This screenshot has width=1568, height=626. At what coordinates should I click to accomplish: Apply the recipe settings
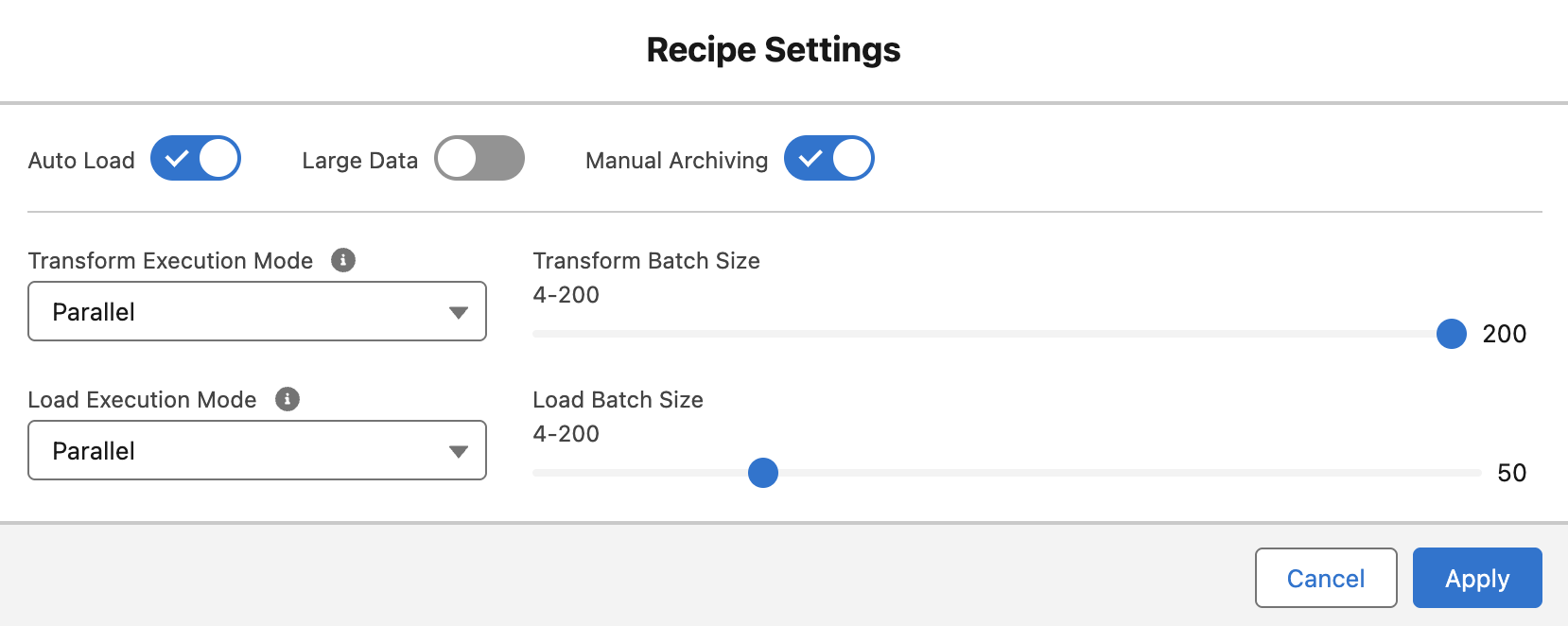[x=1477, y=578]
